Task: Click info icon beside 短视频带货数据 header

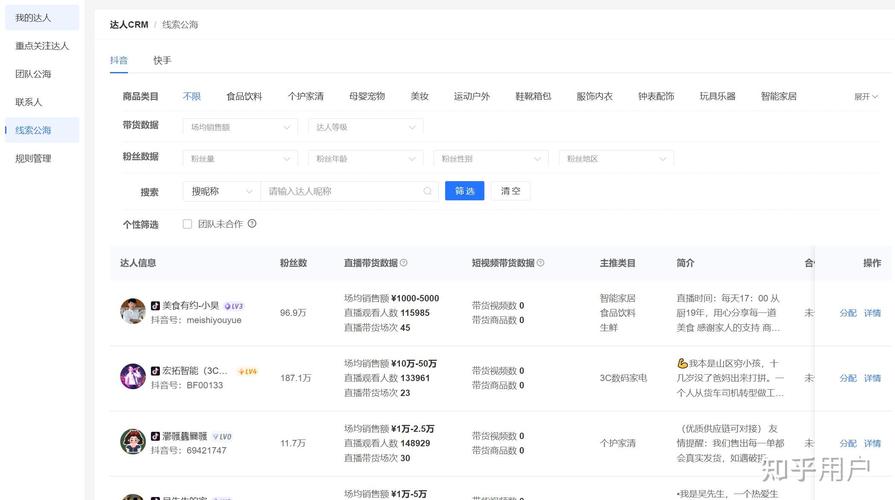Action: (541, 263)
